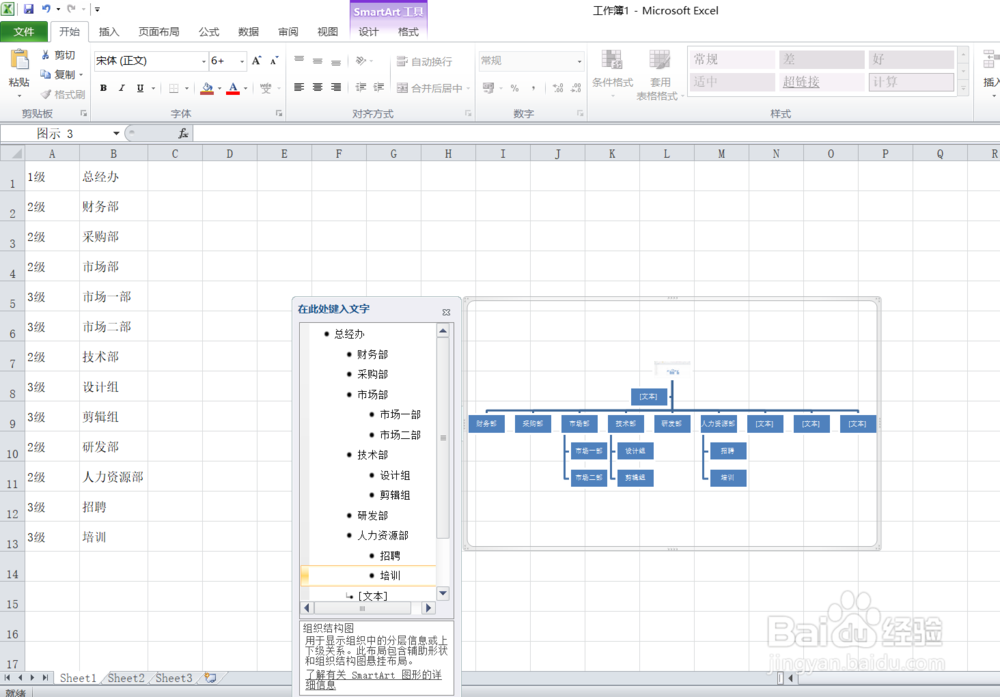Open the 套用表格格式 table format menu
The width and height of the screenshot is (1000, 697).
pyautogui.click(x=660, y=75)
